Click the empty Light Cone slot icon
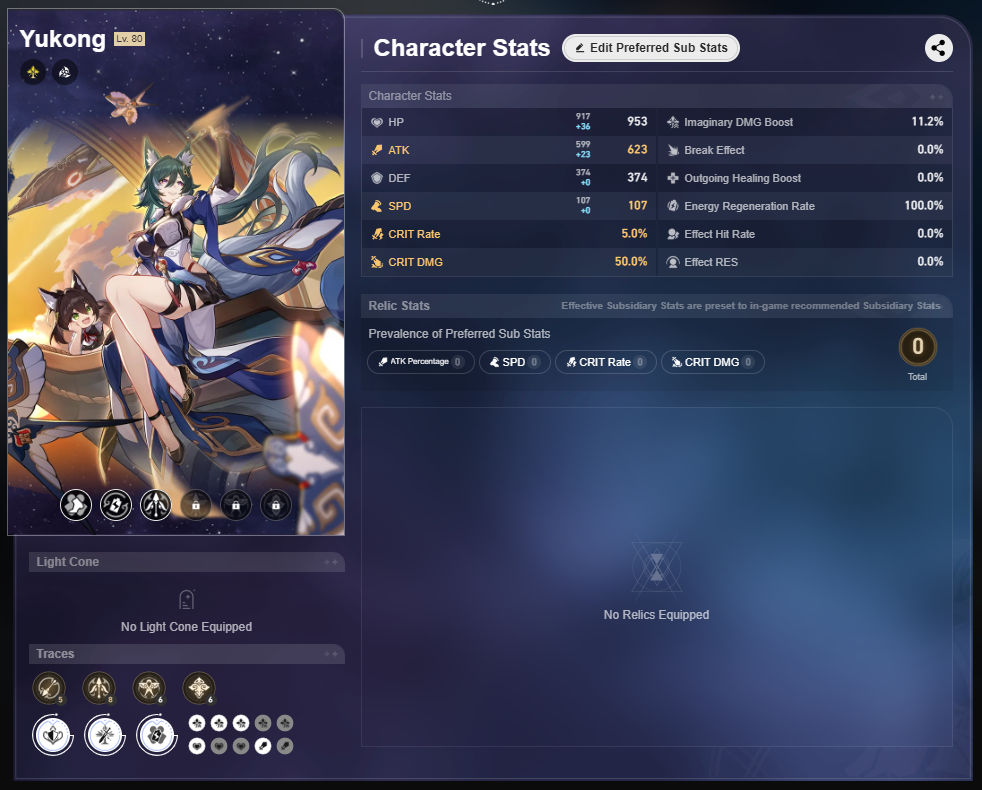This screenshot has width=982, height=790. [x=187, y=600]
